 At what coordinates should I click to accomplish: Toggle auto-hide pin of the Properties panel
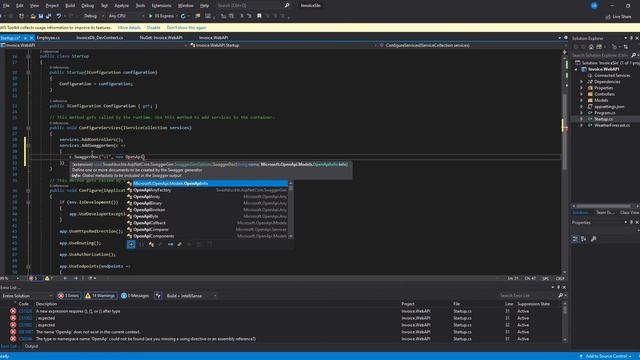tap(631, 222)
